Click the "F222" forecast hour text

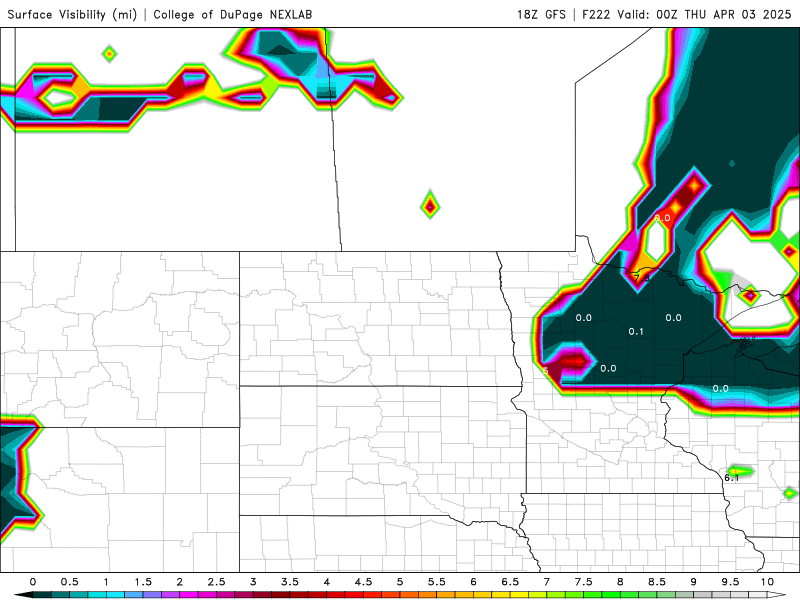pyautogui.click(x=596, y=14)
